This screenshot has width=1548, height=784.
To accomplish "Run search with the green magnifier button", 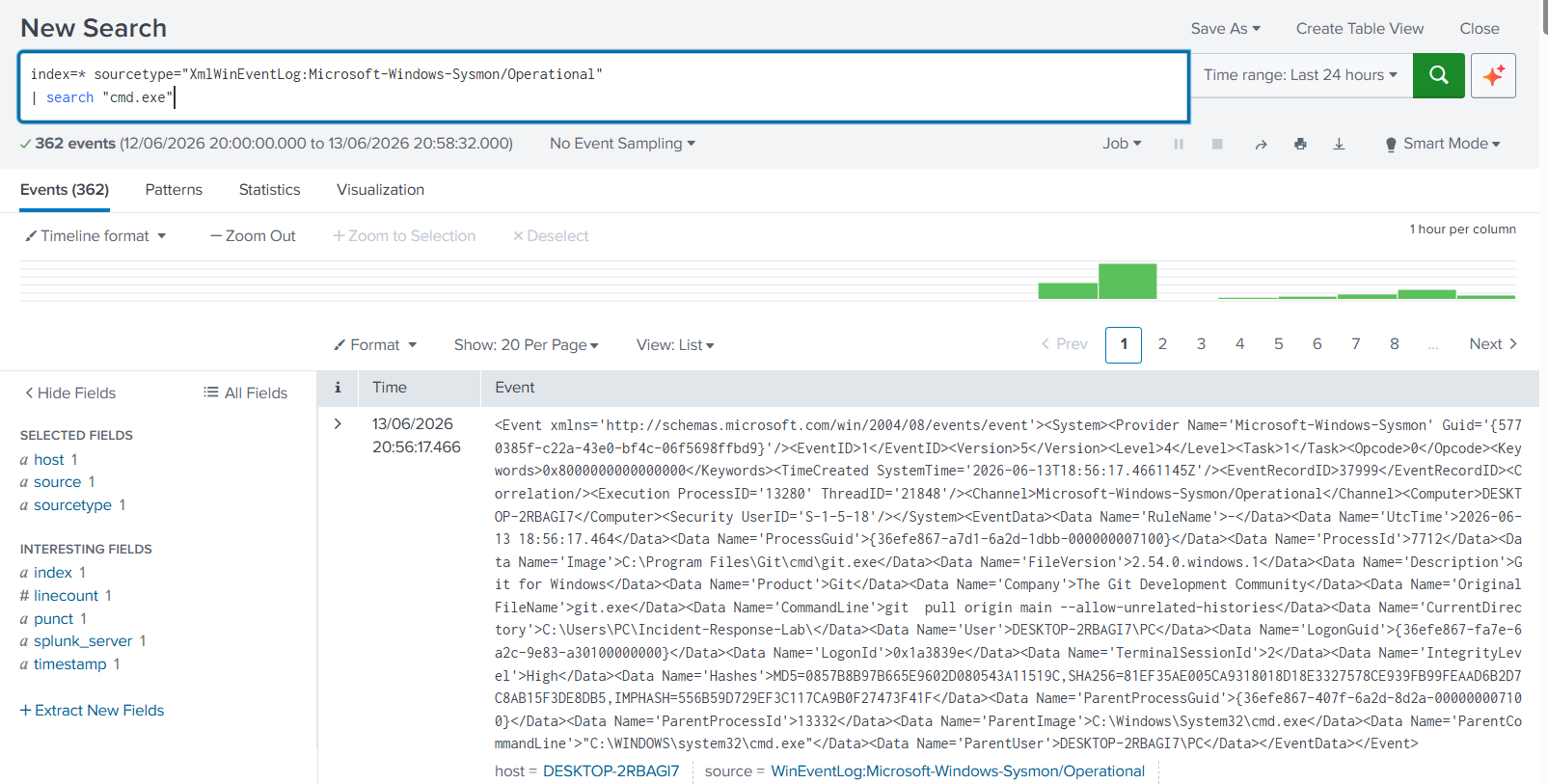I will tap(1438, 75).
